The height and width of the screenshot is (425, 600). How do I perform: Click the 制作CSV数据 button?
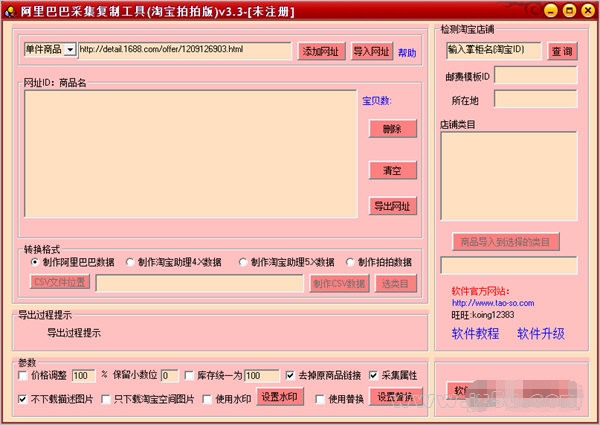(x=339, y=284)
